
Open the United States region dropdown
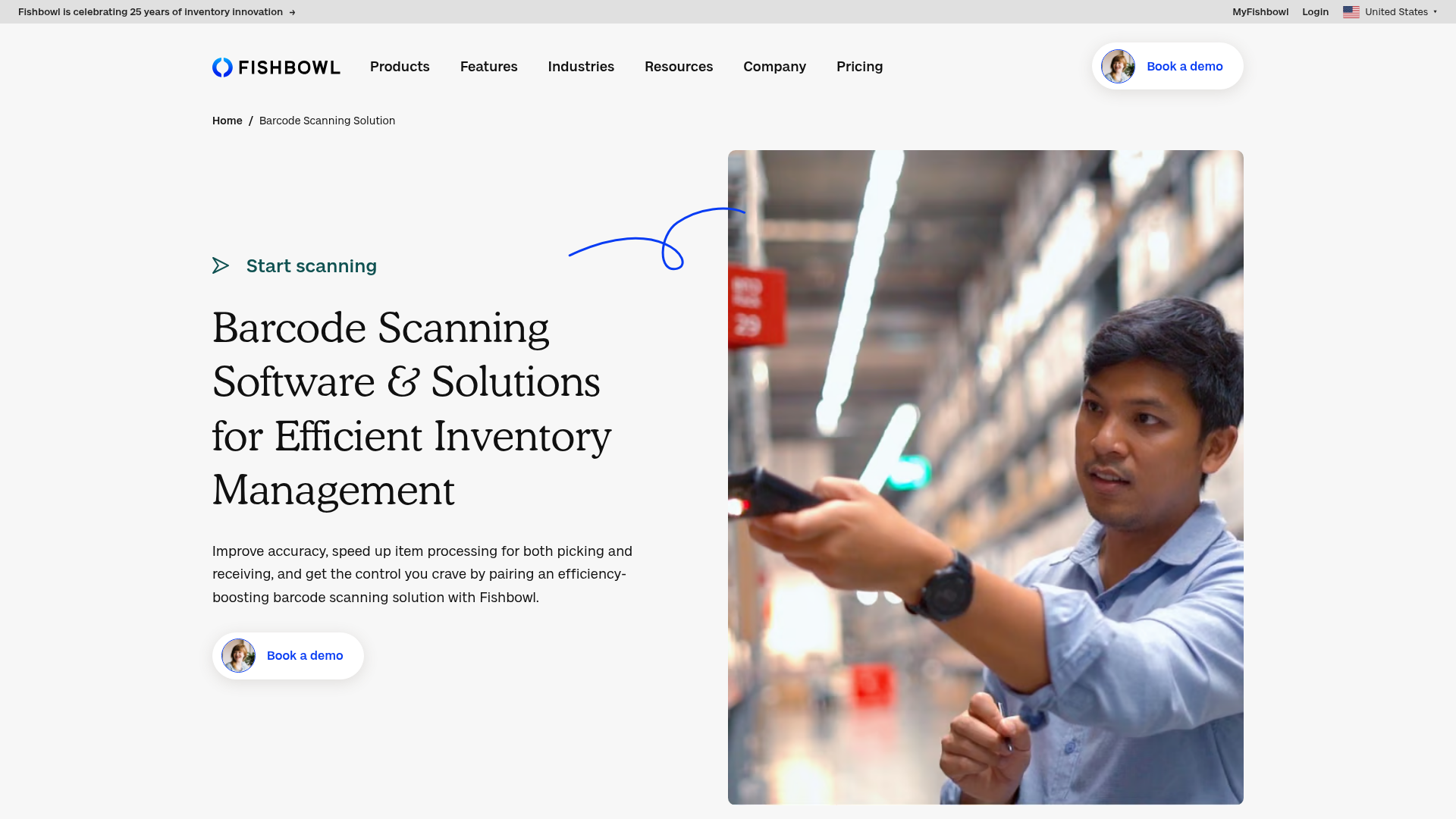1390,12
